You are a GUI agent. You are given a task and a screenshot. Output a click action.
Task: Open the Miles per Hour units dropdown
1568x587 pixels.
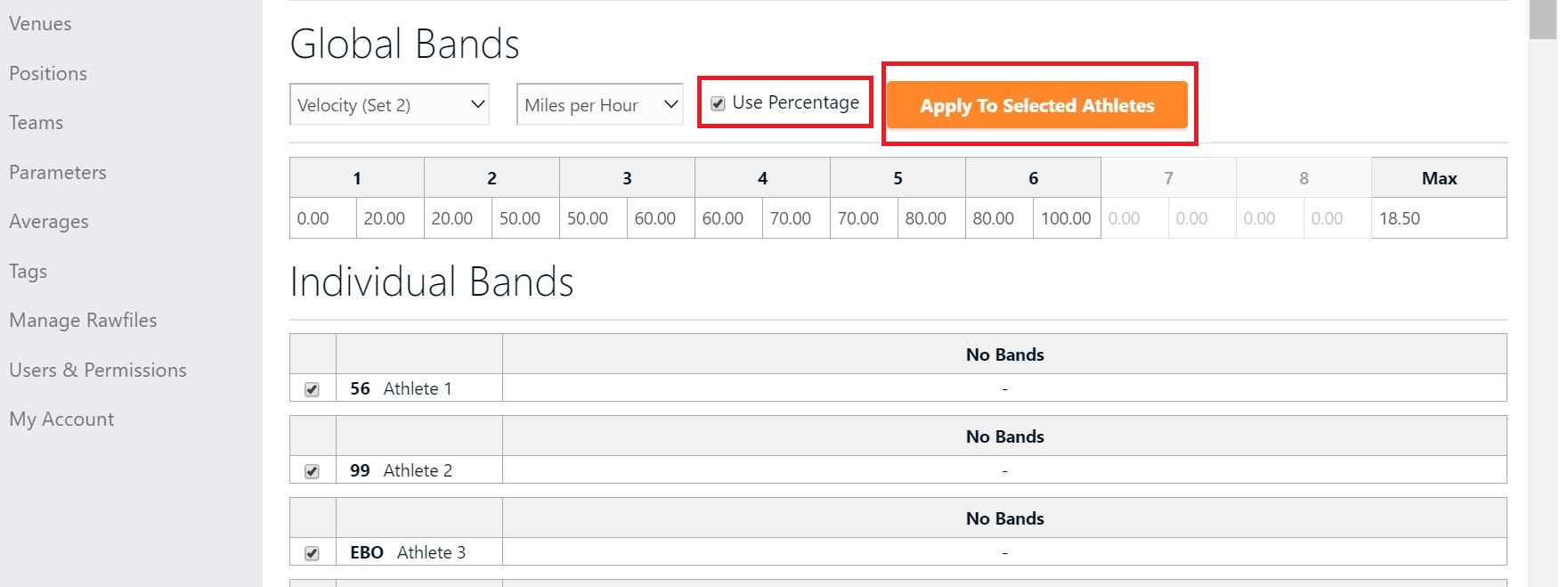click(x=599, y=105)
